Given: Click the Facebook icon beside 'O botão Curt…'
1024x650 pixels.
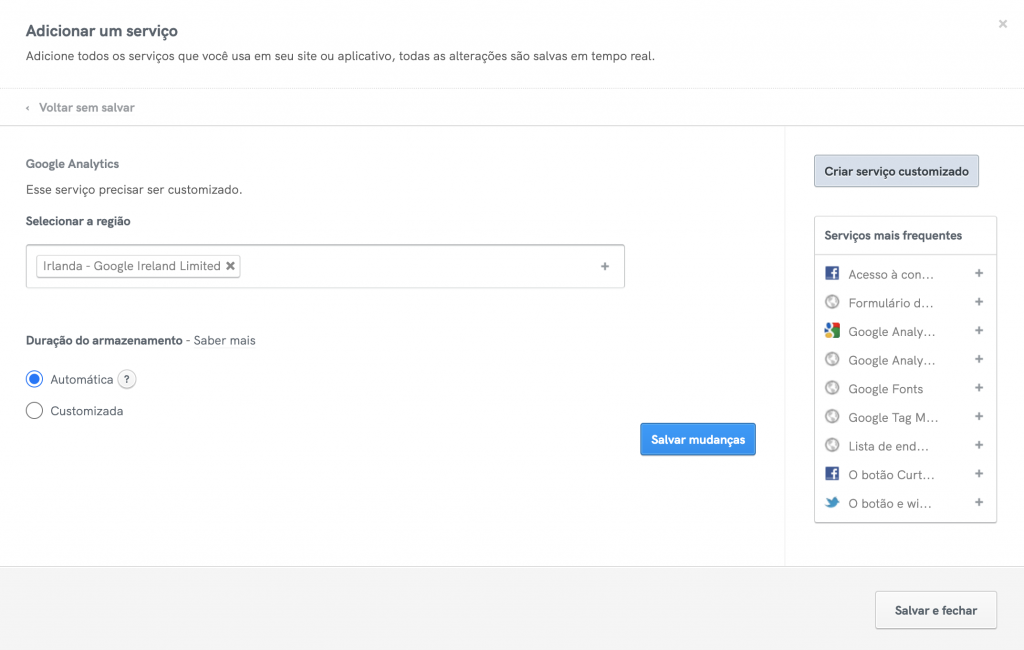Looking at the screenshot, I should (x=832, y=474).
